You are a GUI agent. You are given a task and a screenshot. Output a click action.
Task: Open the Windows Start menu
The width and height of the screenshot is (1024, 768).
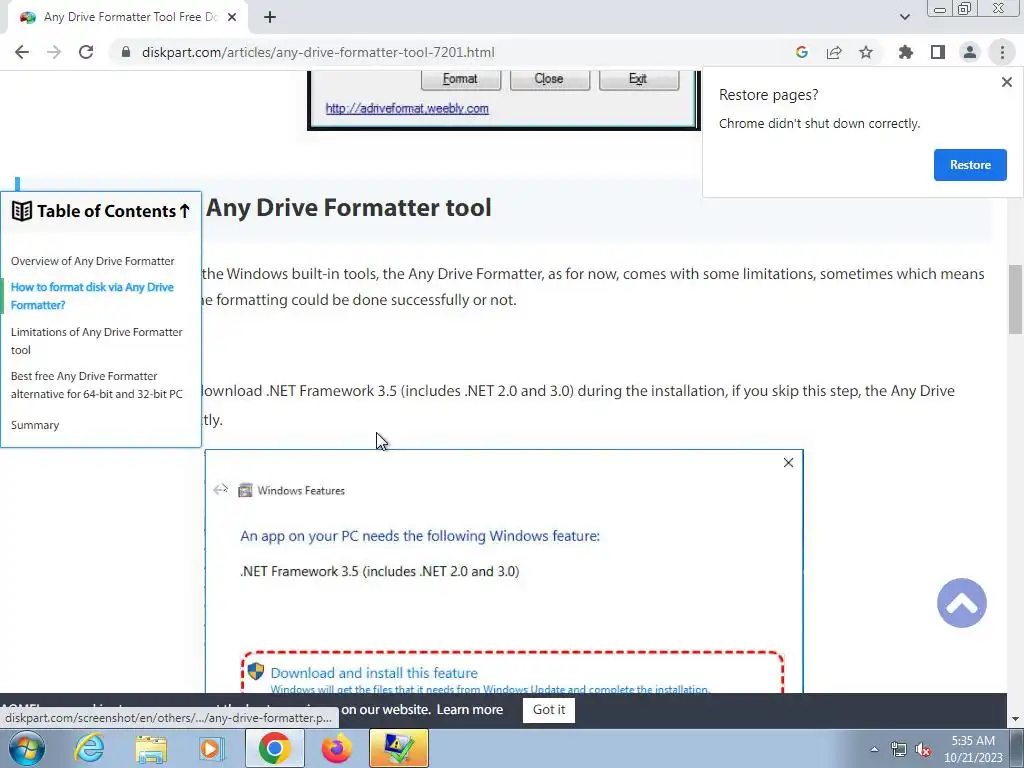pyautogui.click(x=26, y=748)
